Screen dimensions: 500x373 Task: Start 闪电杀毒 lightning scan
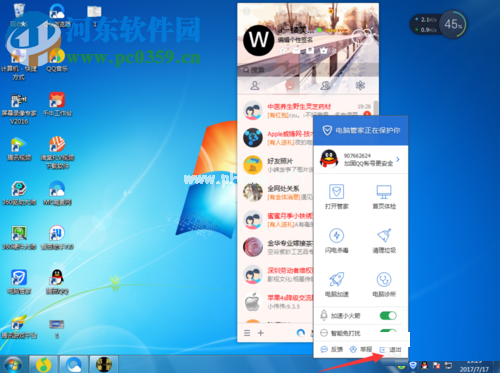pos(336,236)
